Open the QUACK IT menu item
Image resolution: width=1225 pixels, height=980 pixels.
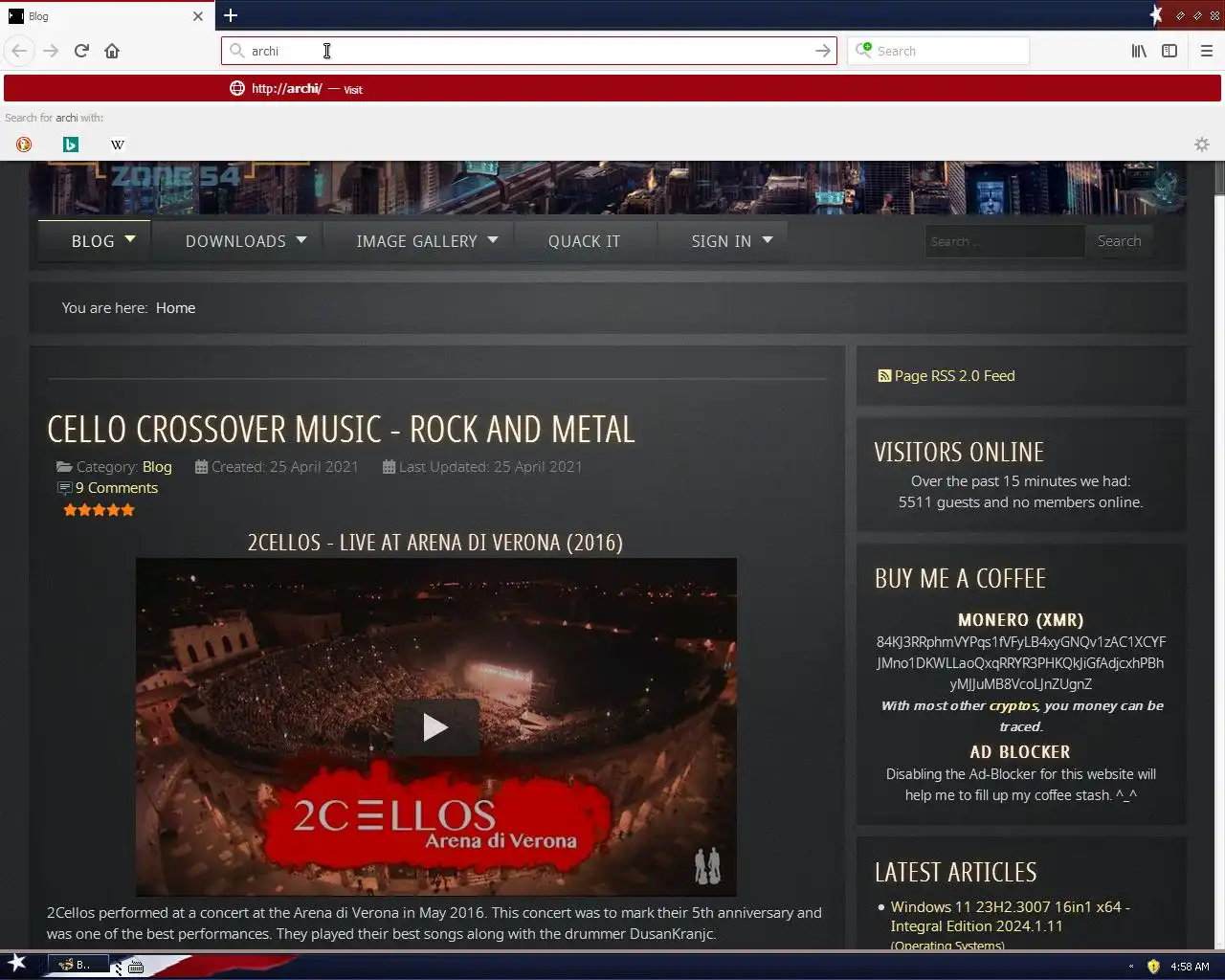(584, 241)
